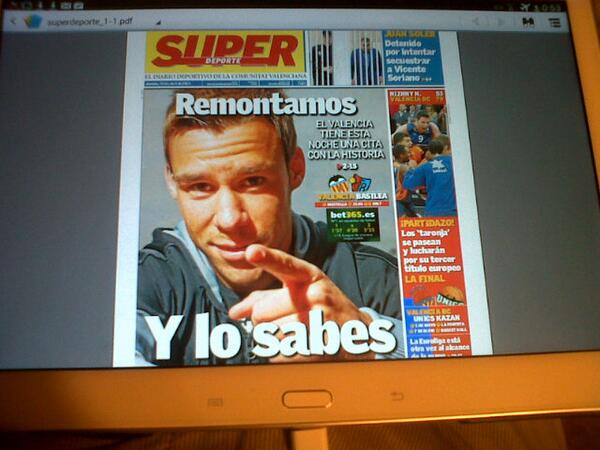
Task: Go to next page with right triangle
Action: tap(501, 21)
